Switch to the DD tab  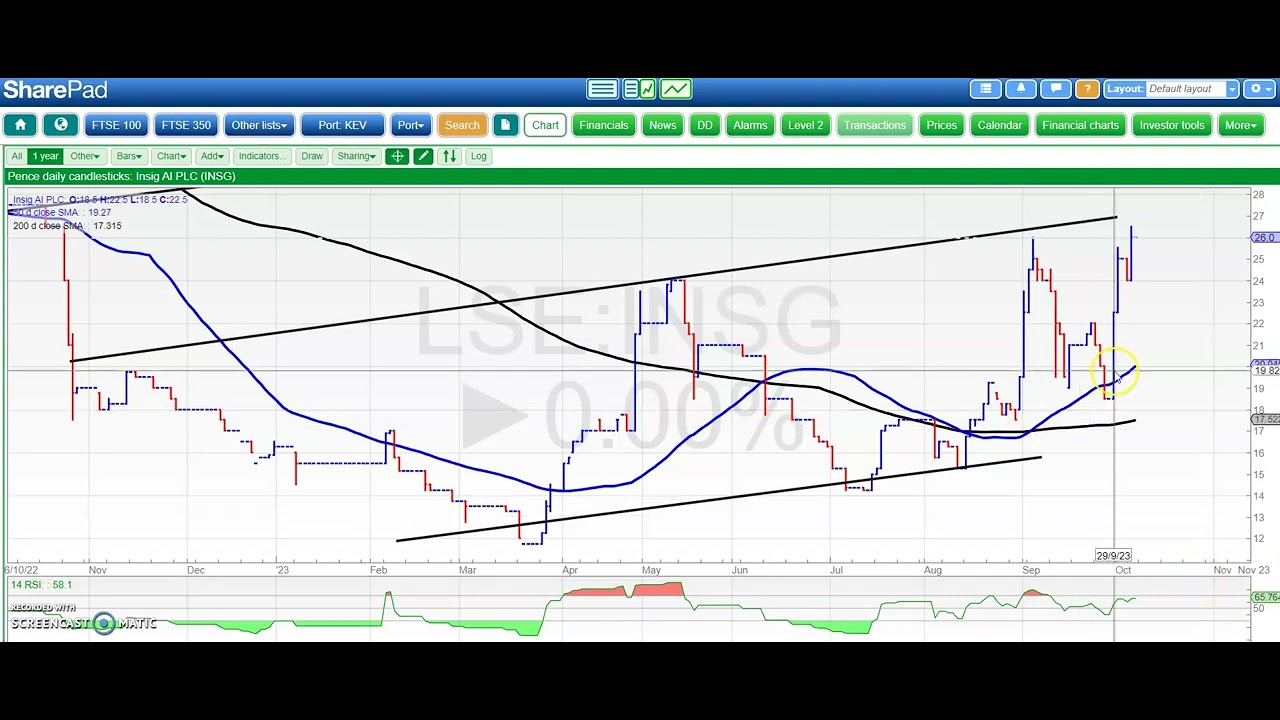pyautogui.click(x=705, y=125)
